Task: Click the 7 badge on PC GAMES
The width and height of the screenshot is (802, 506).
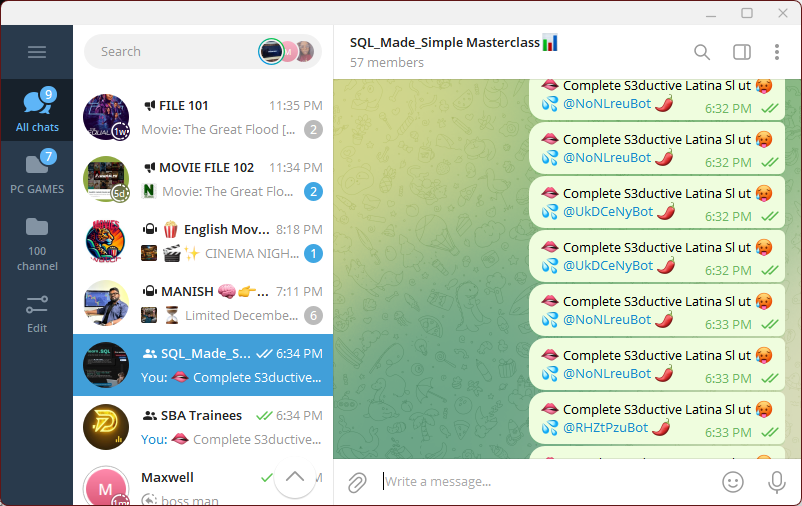Action: coord(48,156)
